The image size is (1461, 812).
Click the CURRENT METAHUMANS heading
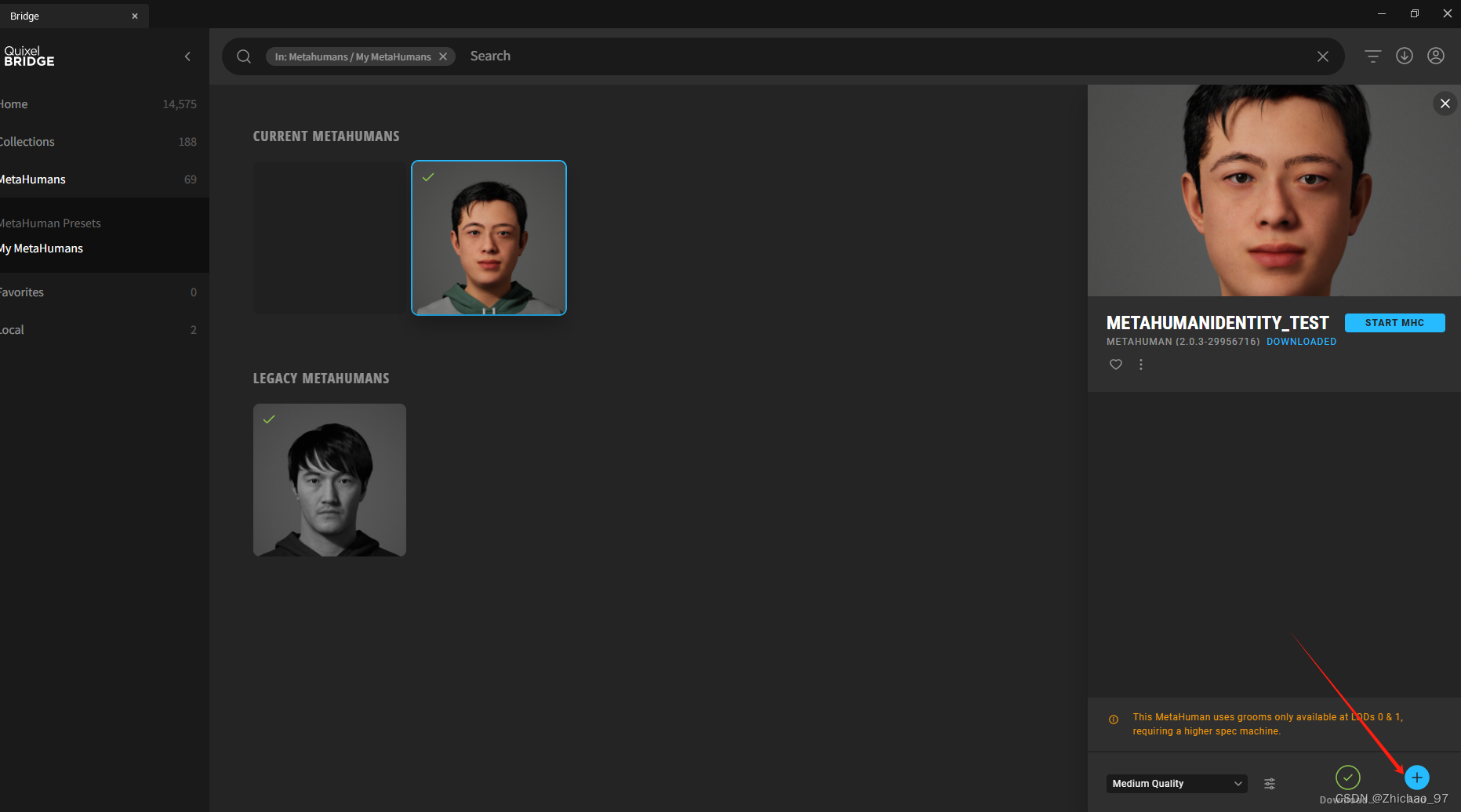(x=326, y=136)
